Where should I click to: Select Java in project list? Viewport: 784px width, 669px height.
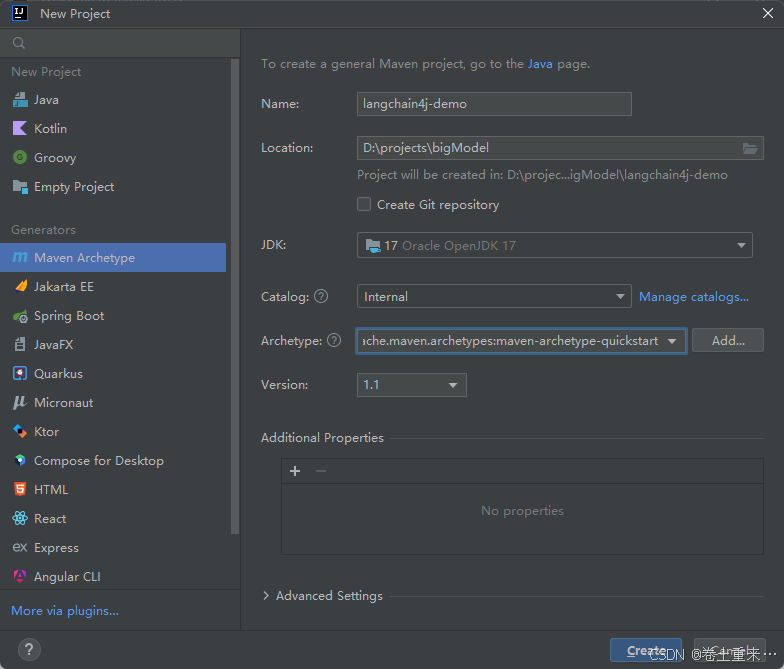click(x=113, y=100)
